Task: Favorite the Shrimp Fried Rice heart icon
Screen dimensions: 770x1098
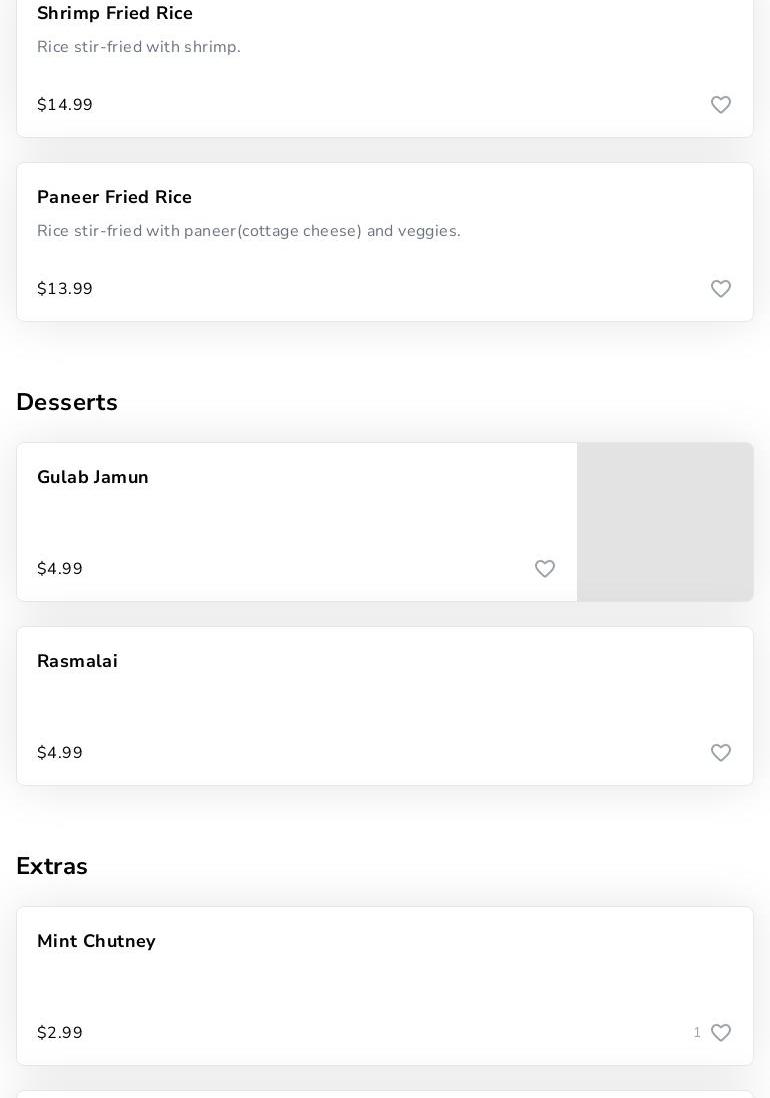Action: (721, 105)
